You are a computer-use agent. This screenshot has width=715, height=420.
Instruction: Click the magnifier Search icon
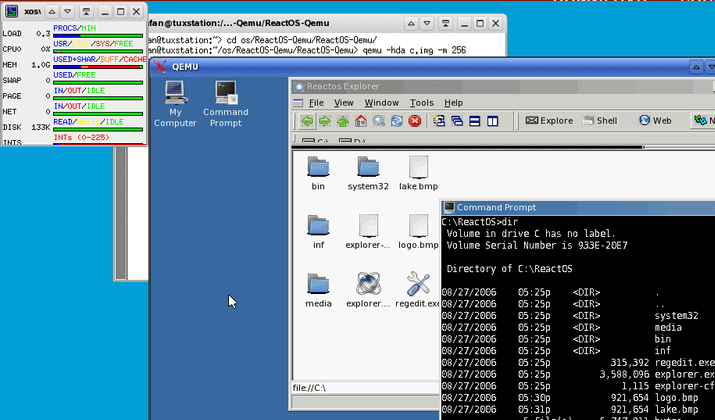pyautogui.click(x=379, y=121)
